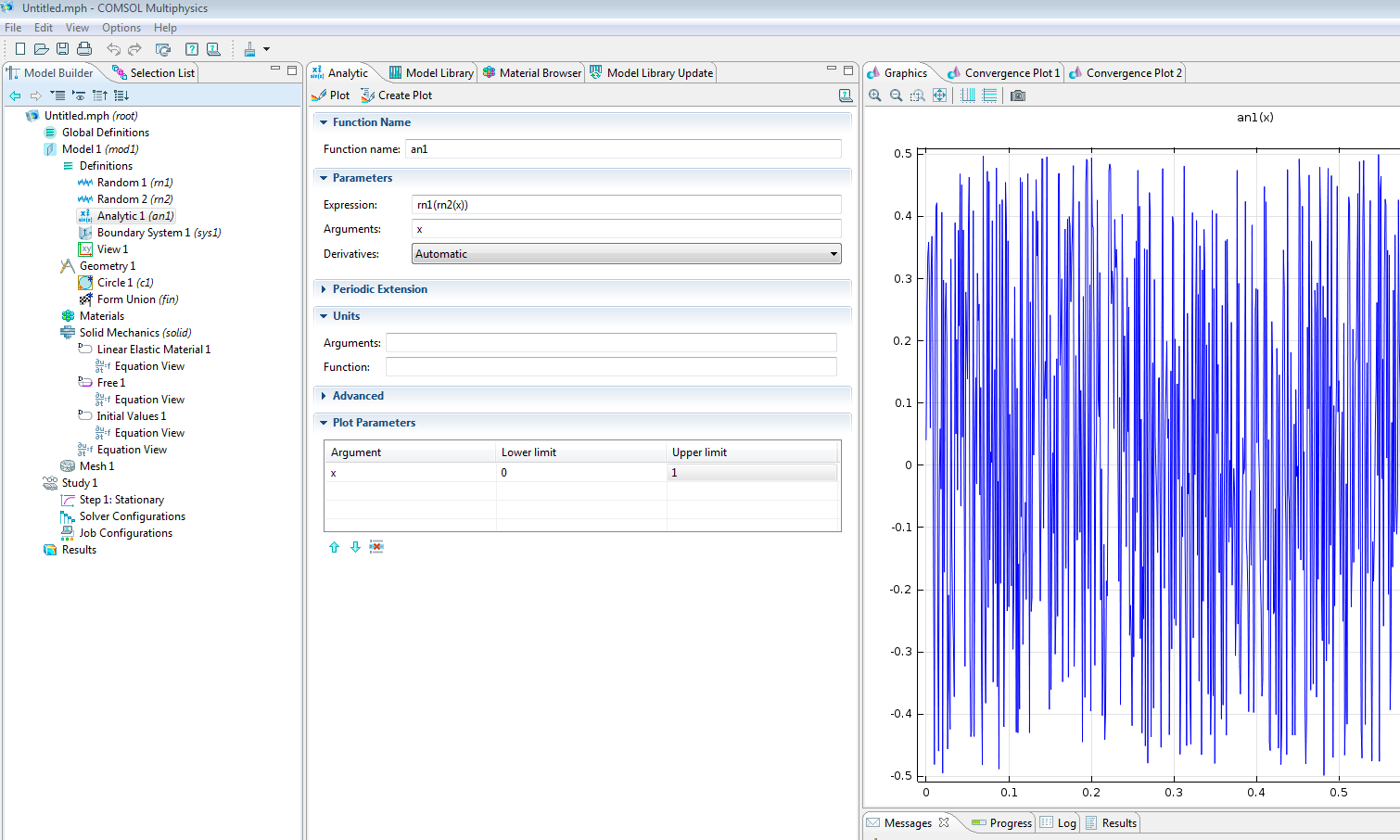Move plot parameter row up arrow

tap(335, 547)
